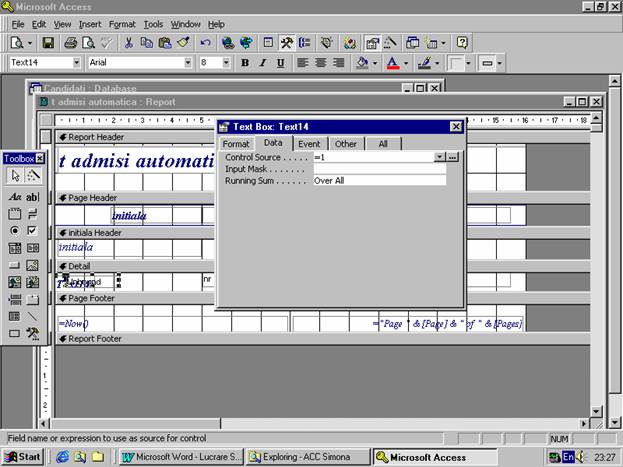This screenshot has height=467, width=623.
Task: Select the Label tool in Toolbox
Action: coord(15,195)
